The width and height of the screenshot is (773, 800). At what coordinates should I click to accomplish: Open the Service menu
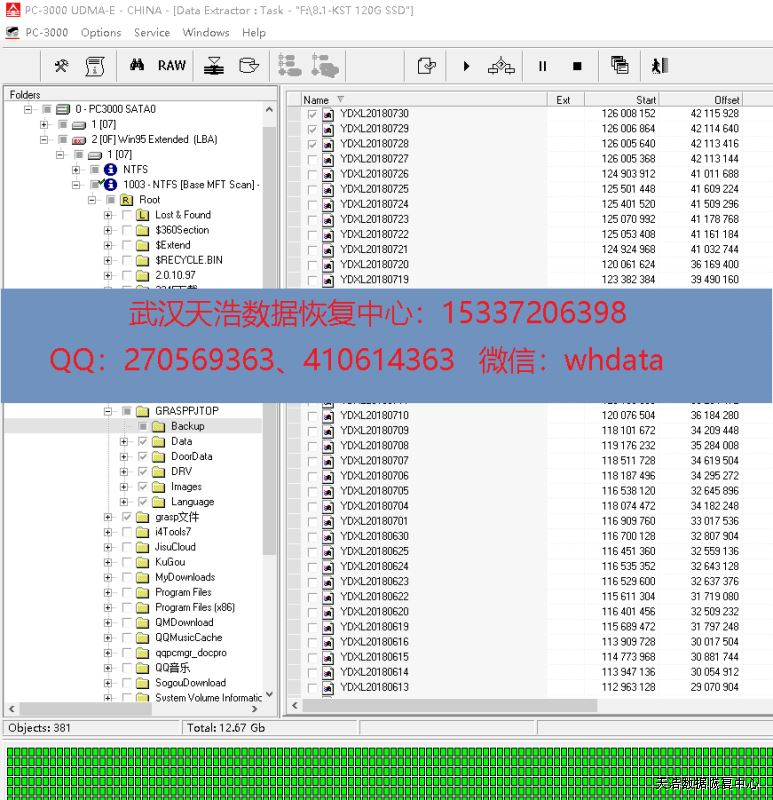(x=152, y=32)
